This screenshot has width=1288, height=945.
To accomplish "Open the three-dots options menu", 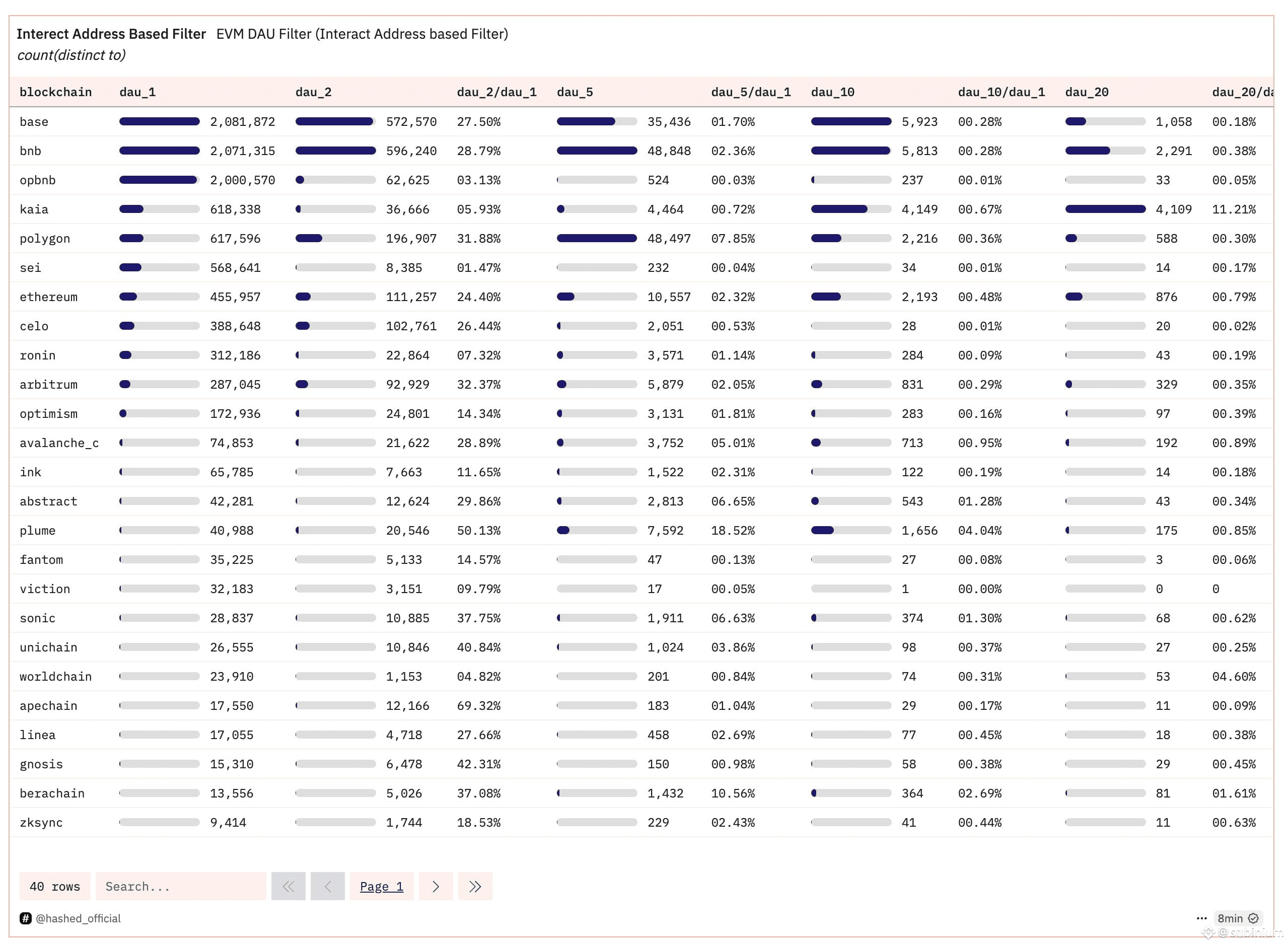I will coord(1201,918).
